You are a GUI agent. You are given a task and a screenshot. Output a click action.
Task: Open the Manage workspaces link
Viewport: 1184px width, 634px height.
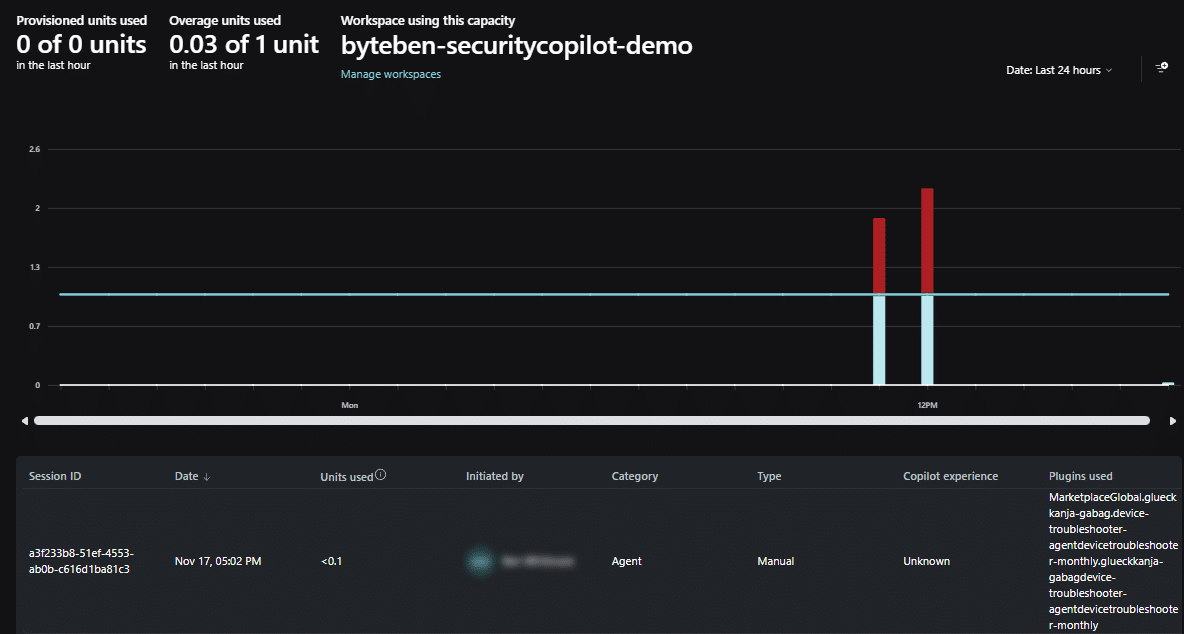tap(390, 74)
